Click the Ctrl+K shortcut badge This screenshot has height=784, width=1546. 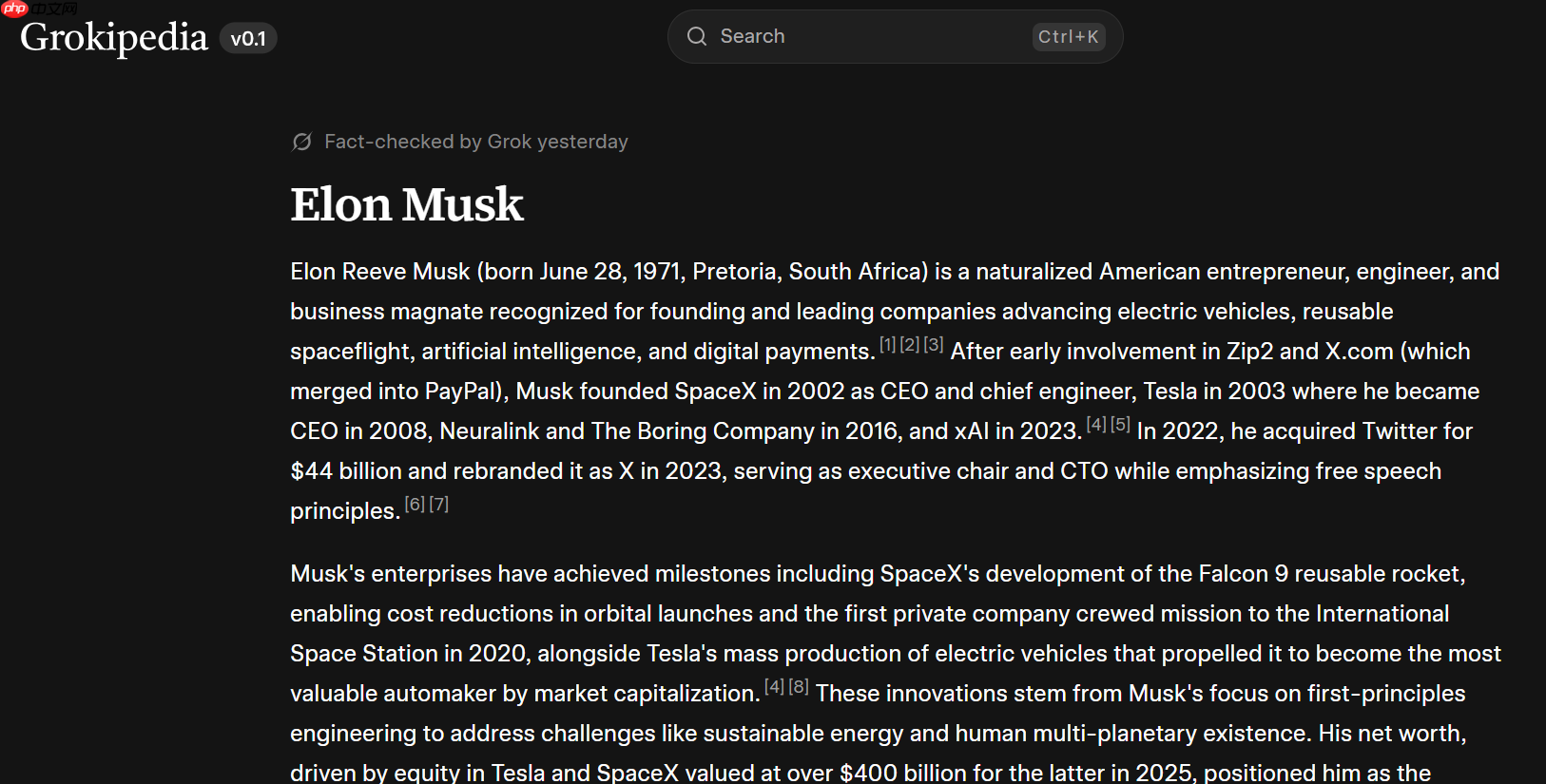click(x=1068, y=37)
